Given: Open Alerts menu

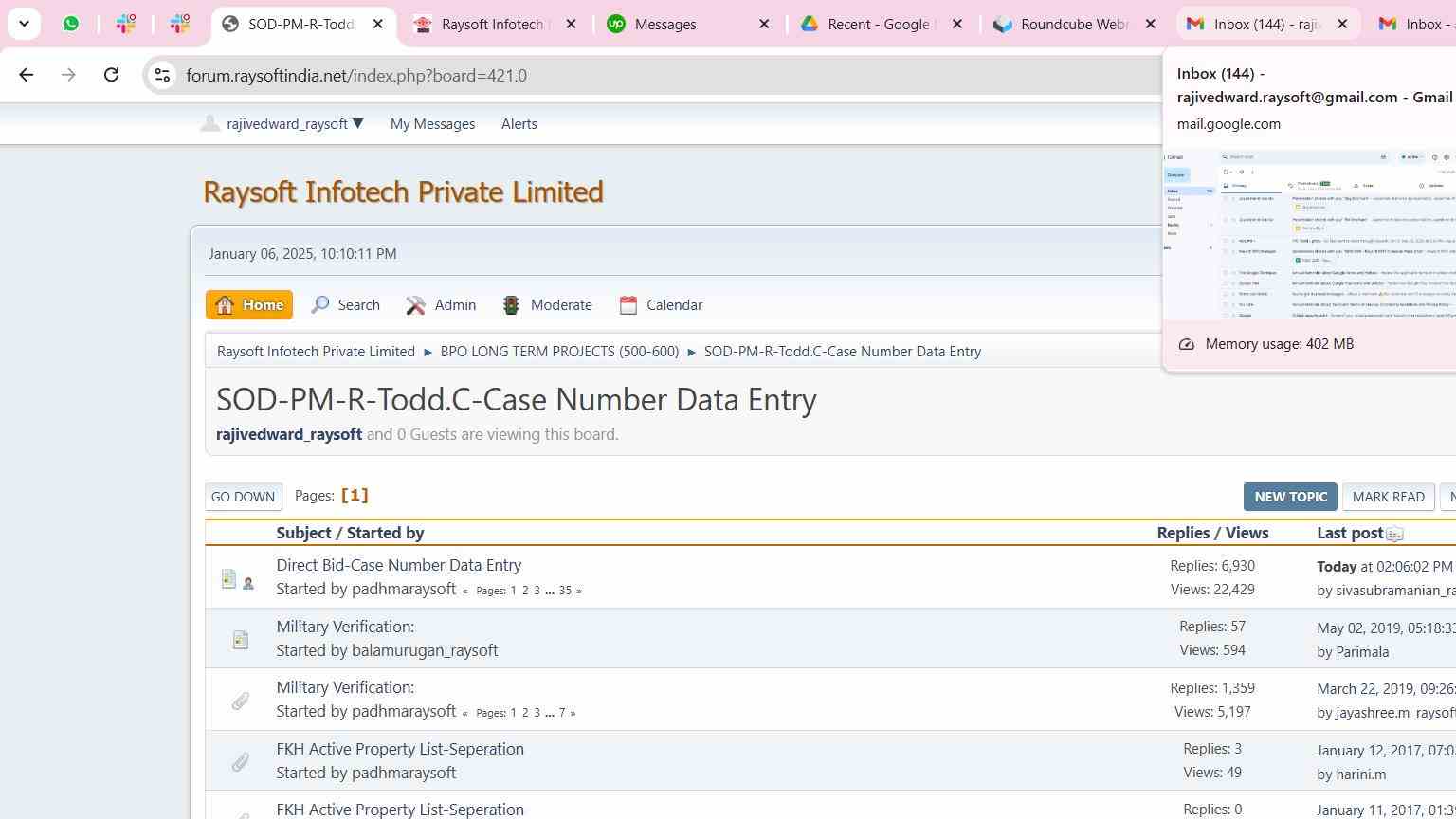Looking at the screenshot, I should tap(519, 124).
